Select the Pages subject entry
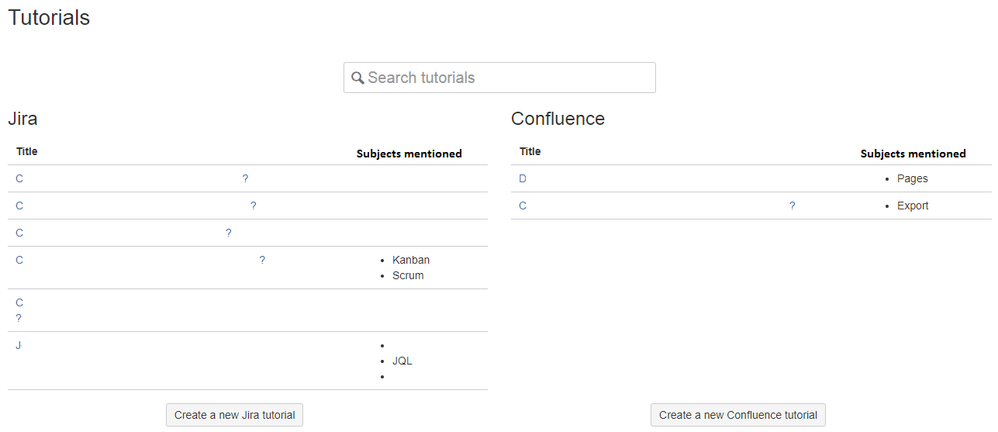The image size is (998, 432). pyautogui.click(x=912, y=179)
